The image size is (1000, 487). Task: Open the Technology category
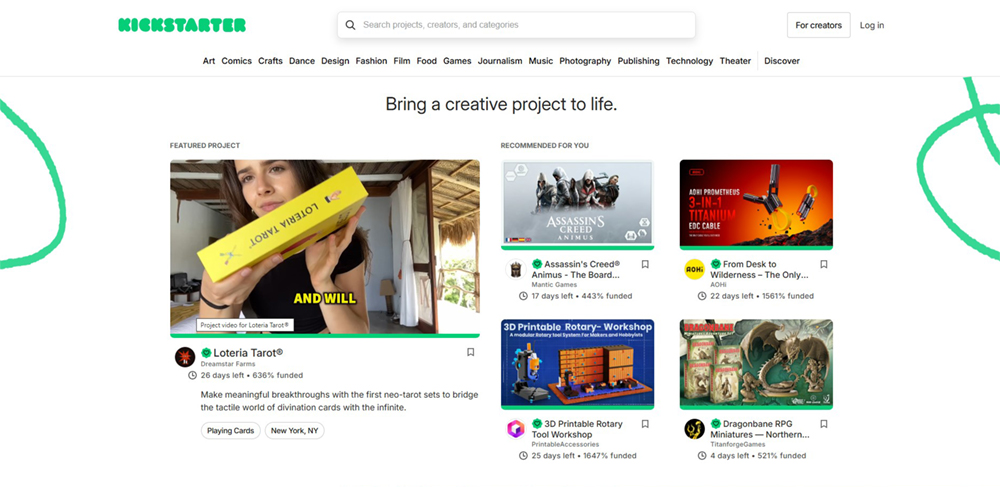pos(689,61)
